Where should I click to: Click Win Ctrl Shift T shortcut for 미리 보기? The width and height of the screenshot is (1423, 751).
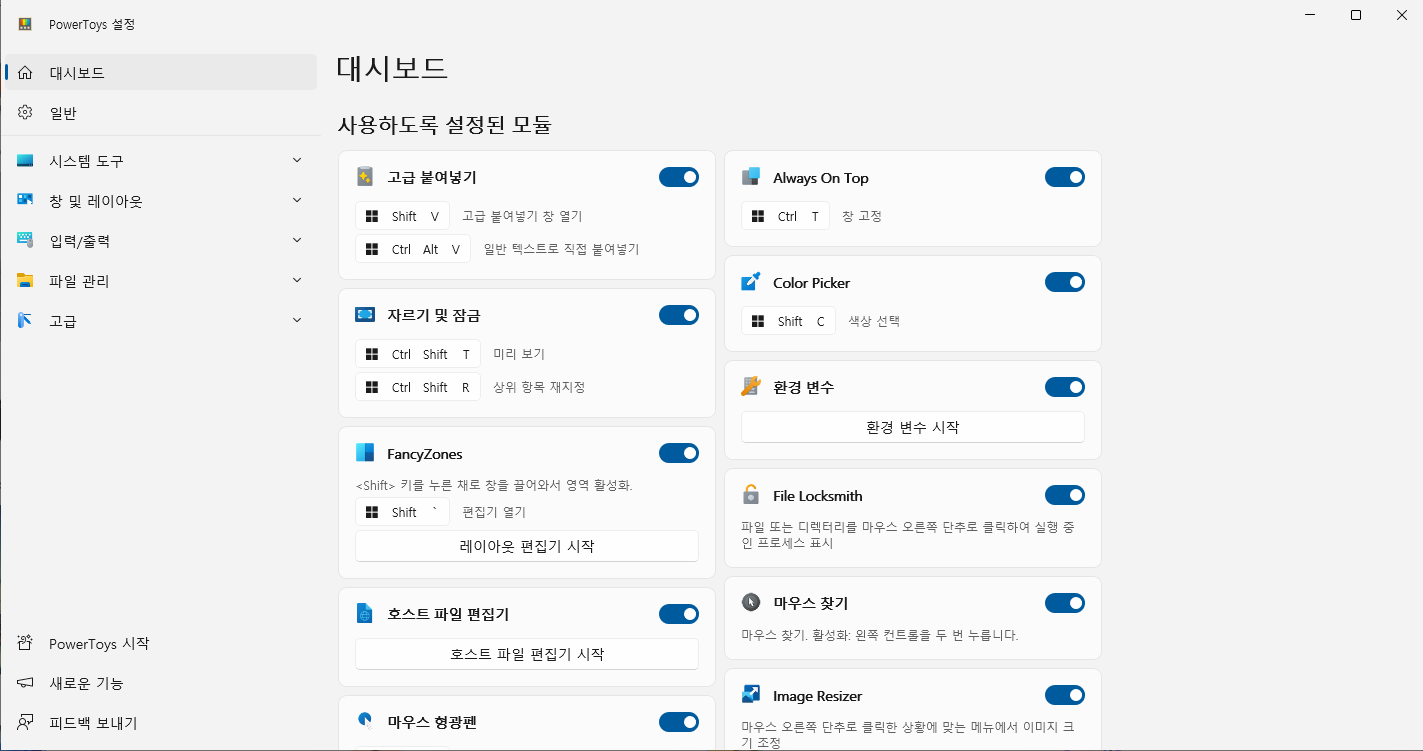click(418, 354)
